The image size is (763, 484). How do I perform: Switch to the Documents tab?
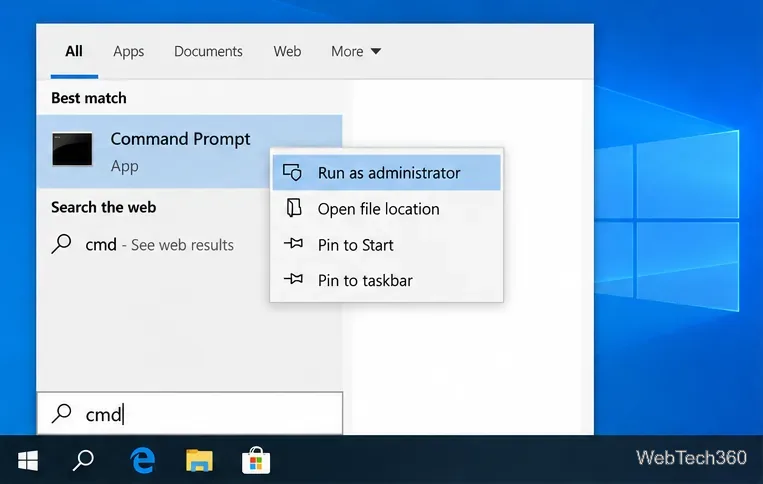pos(208,51)
